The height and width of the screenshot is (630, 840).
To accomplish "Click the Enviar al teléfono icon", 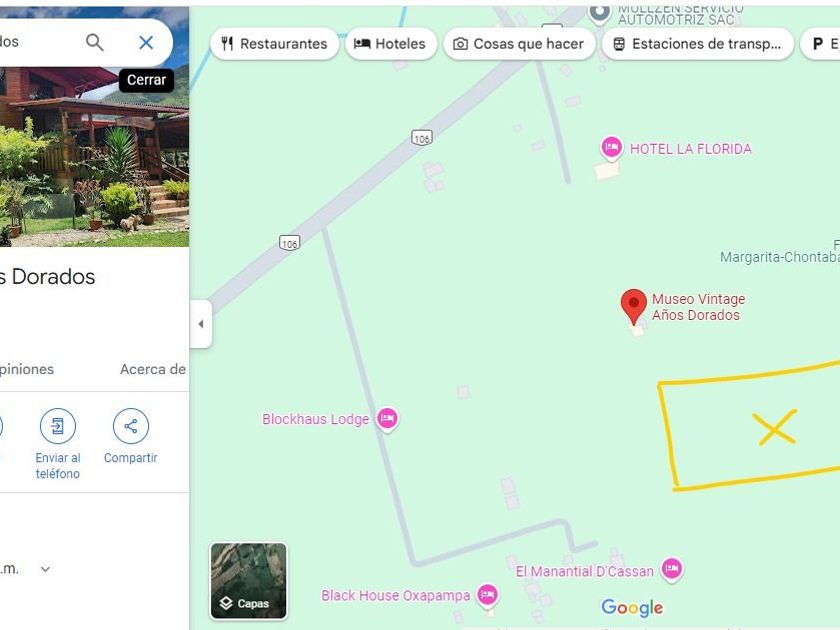I will click(x=58, y=426).
